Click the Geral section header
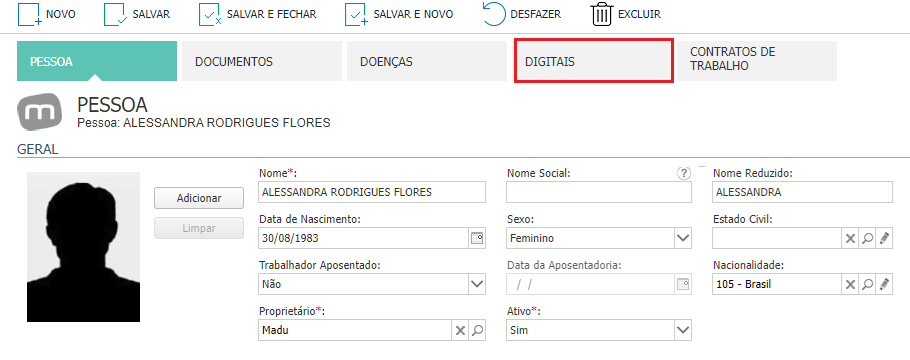This screenshot has height=360, width=910. click(38, 149)
